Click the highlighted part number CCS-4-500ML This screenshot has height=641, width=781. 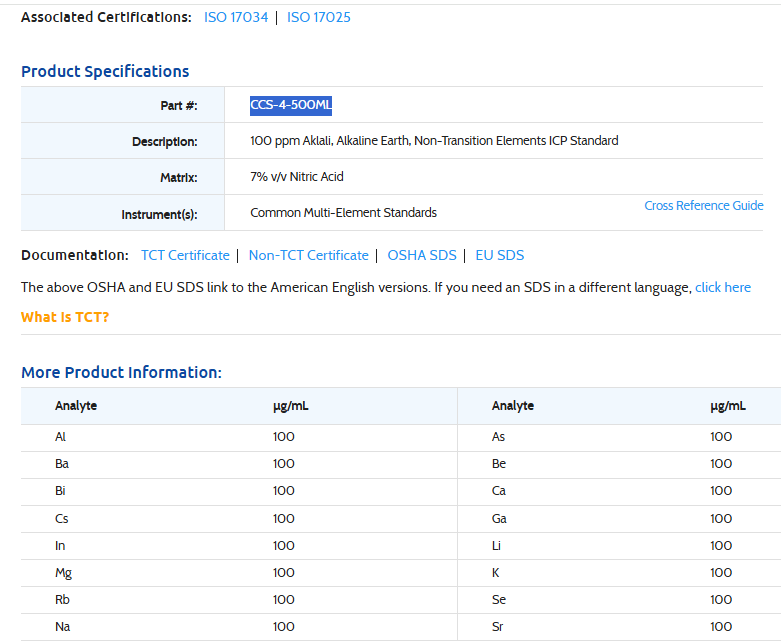(290, 105)
